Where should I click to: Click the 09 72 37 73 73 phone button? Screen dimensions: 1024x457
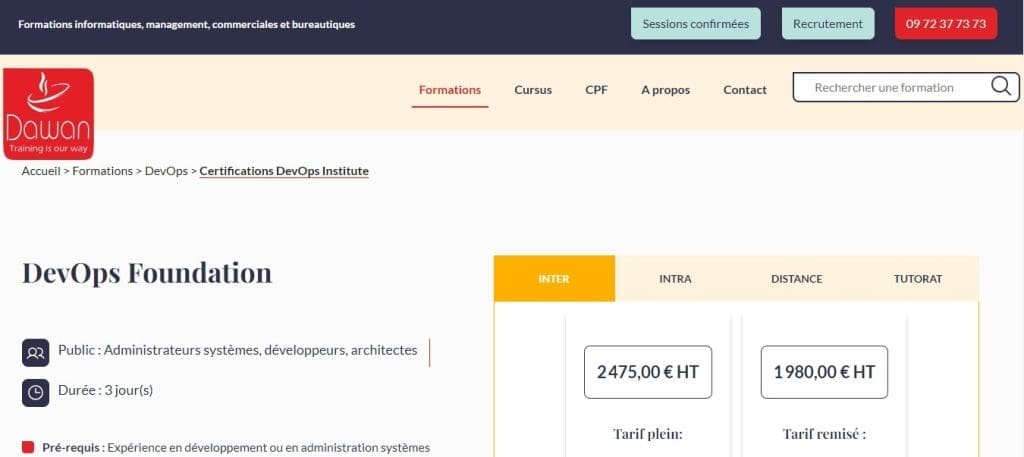946,24
